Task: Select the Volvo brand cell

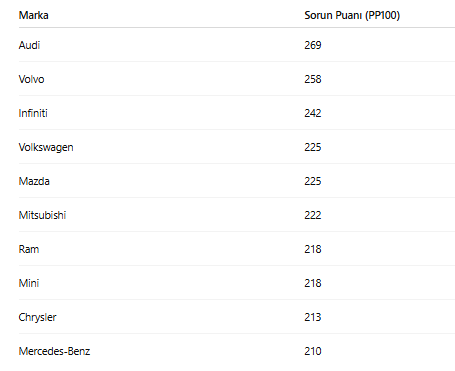Action: coord(31,79)
